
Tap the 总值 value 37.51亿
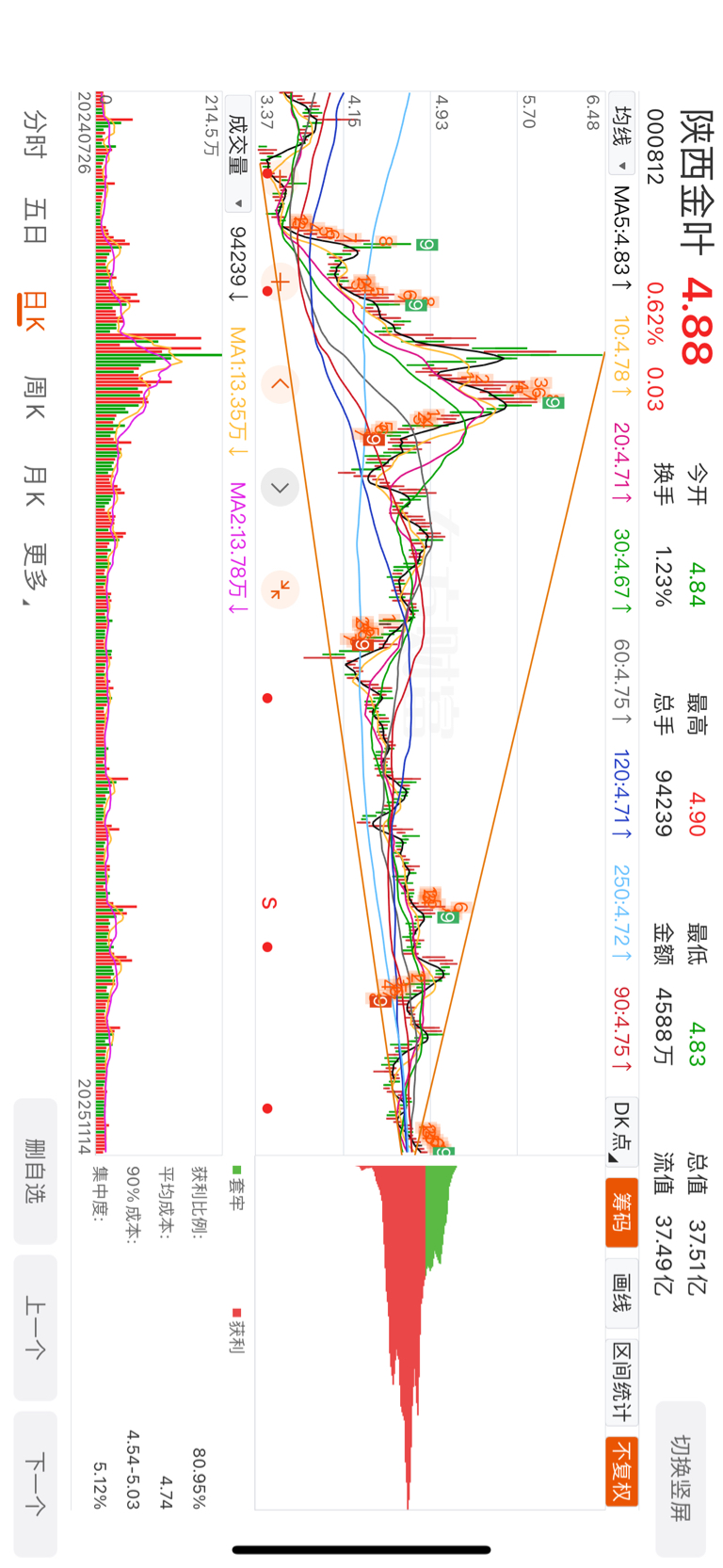[697, 1256]
